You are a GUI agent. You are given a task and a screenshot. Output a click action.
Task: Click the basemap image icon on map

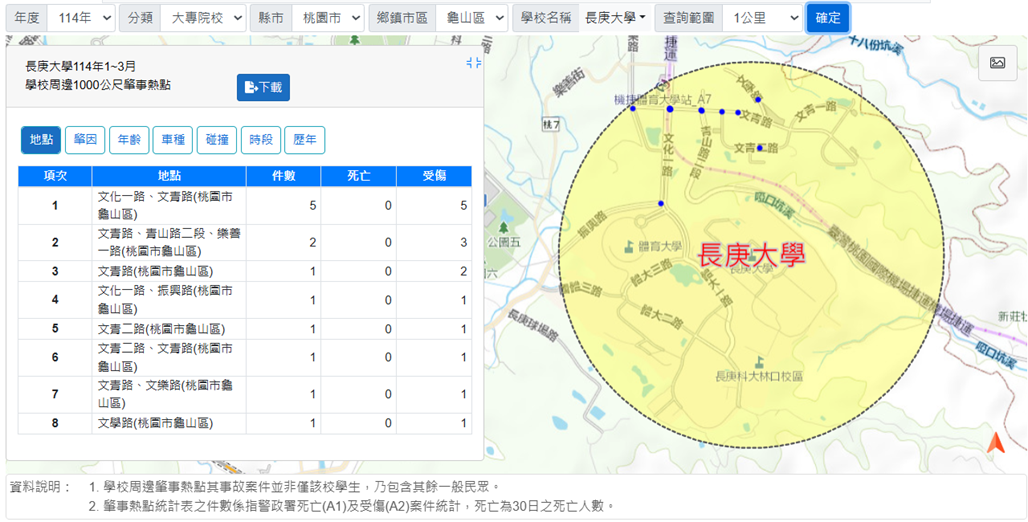point(997,63)
